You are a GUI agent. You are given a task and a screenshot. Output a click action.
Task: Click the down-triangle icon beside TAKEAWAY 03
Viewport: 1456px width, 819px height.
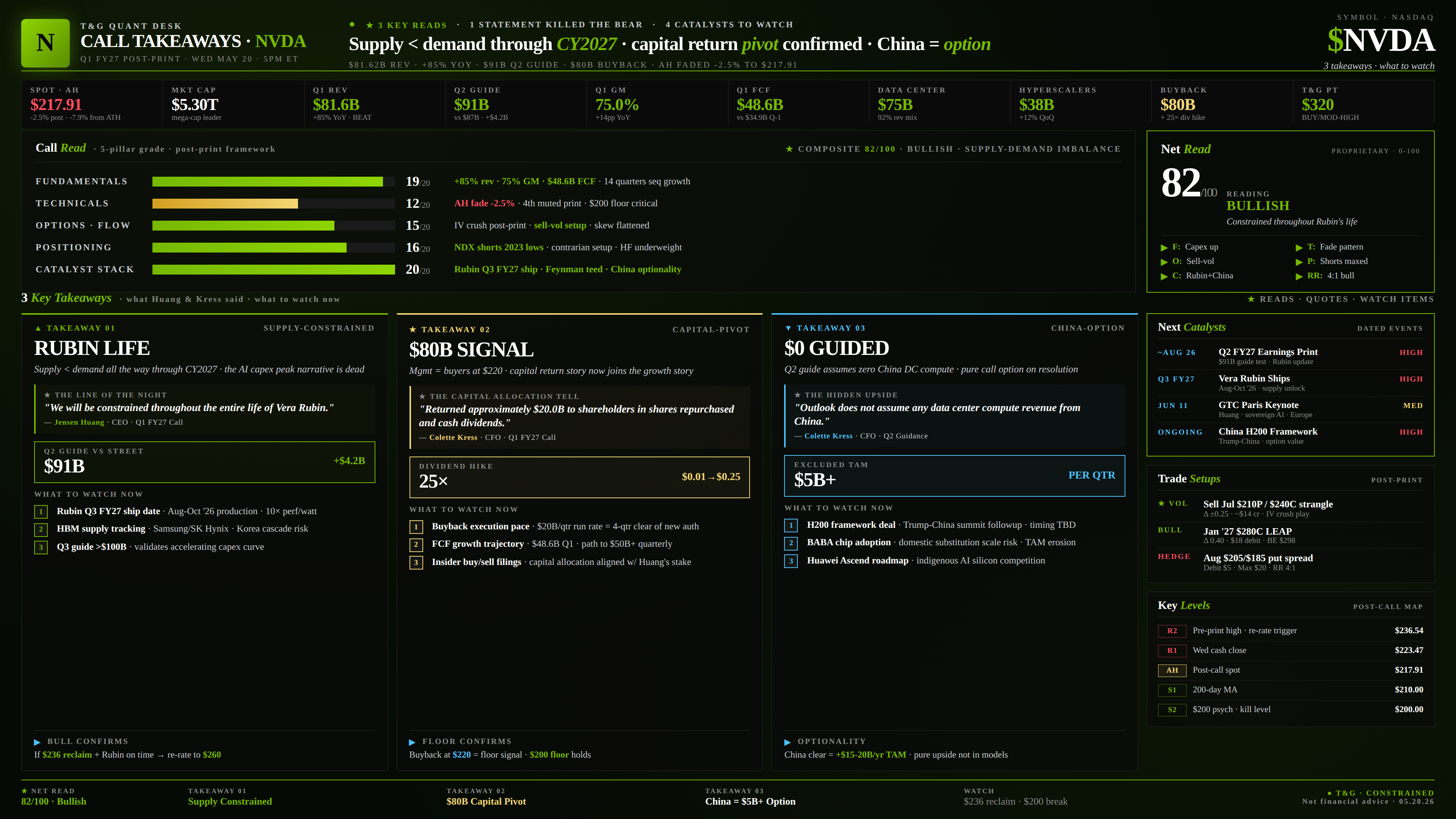[788, 328]
